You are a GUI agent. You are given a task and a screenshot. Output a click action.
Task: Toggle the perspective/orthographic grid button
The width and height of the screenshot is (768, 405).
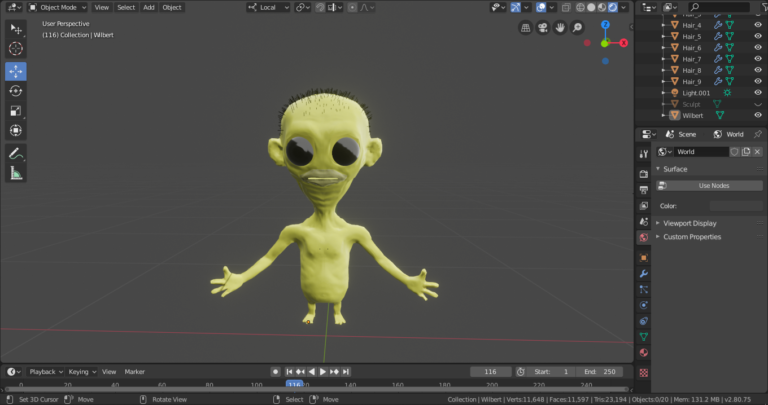[526, 27]
